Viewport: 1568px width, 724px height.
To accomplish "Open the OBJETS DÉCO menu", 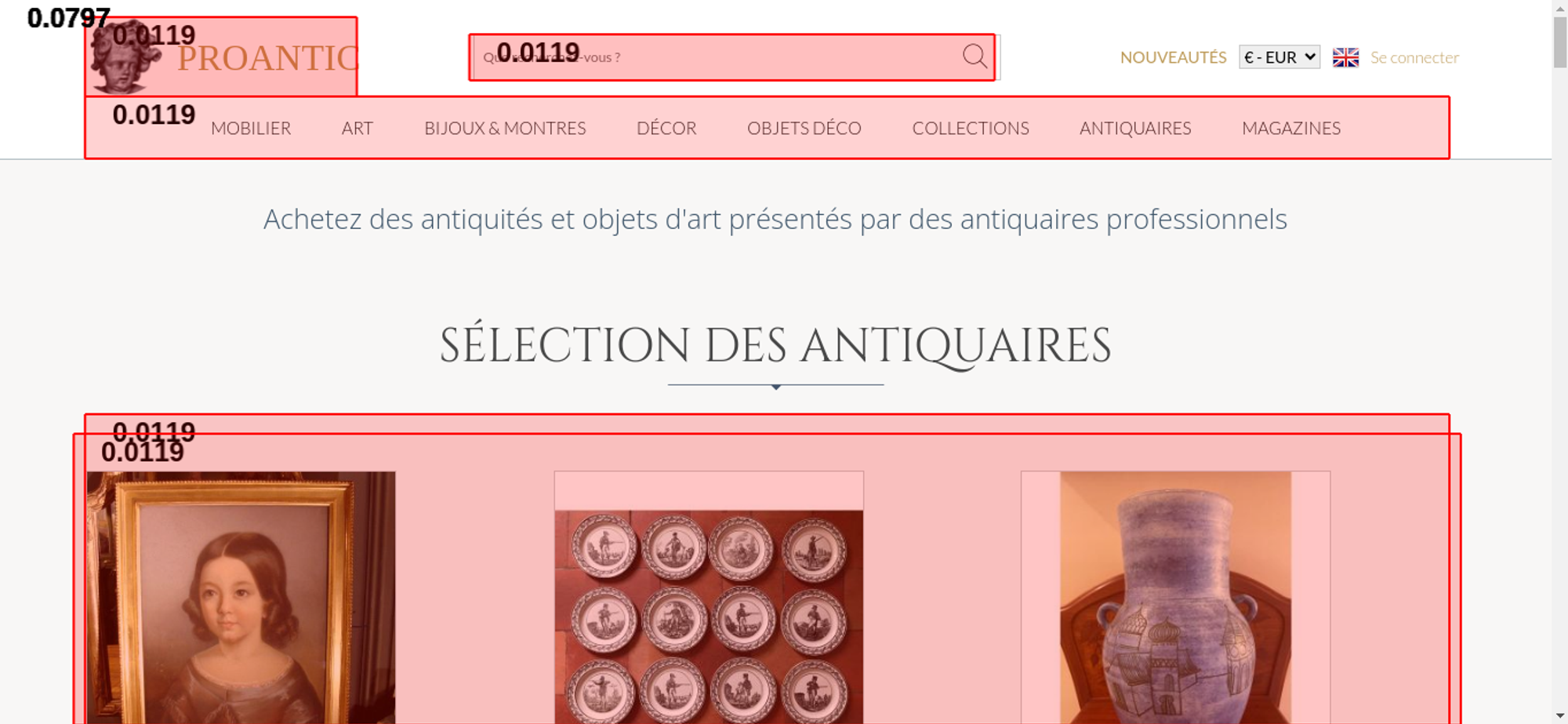I will (x=804, y=128).
